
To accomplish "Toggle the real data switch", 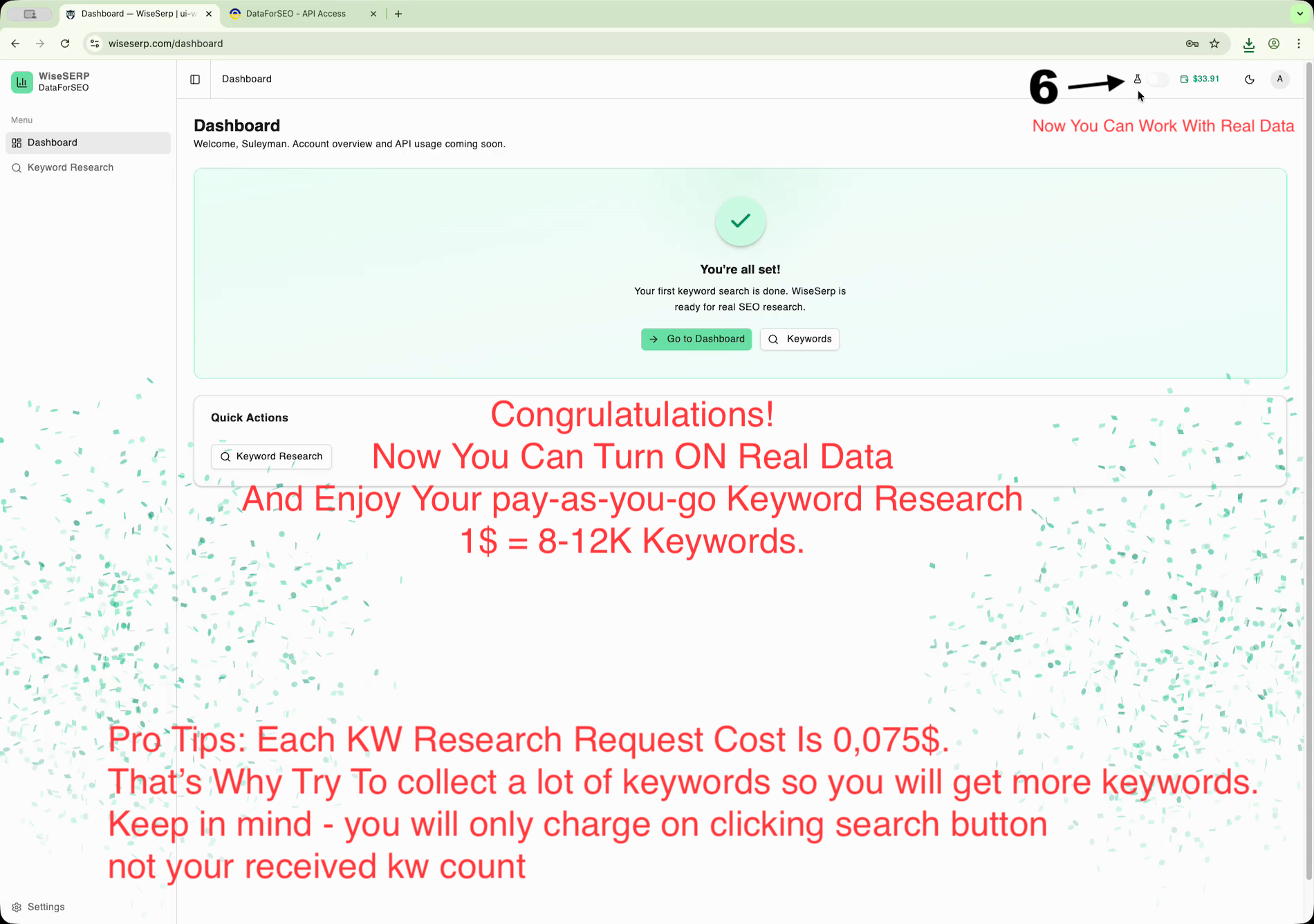I will tap(1158, 80).
